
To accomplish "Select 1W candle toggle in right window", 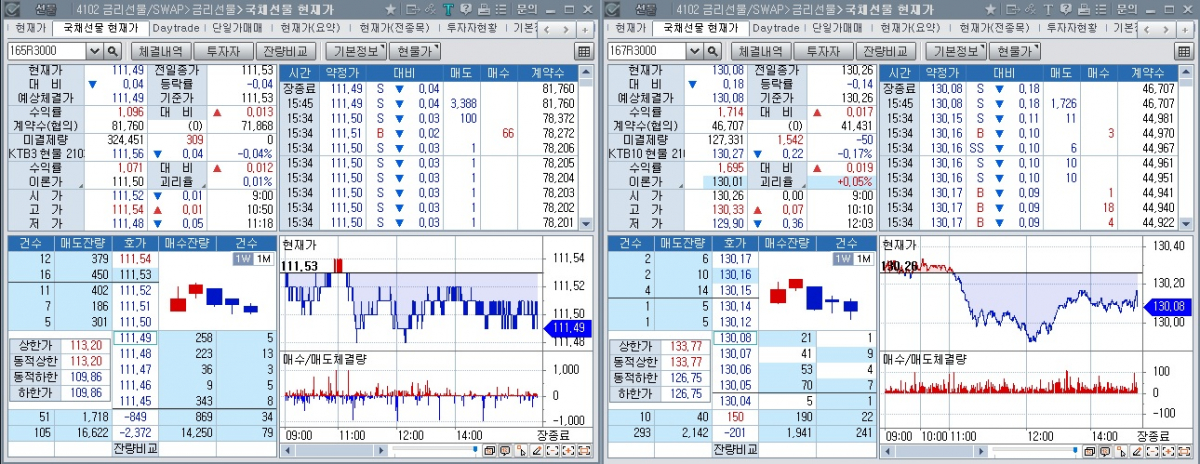I will click(843, 259).
